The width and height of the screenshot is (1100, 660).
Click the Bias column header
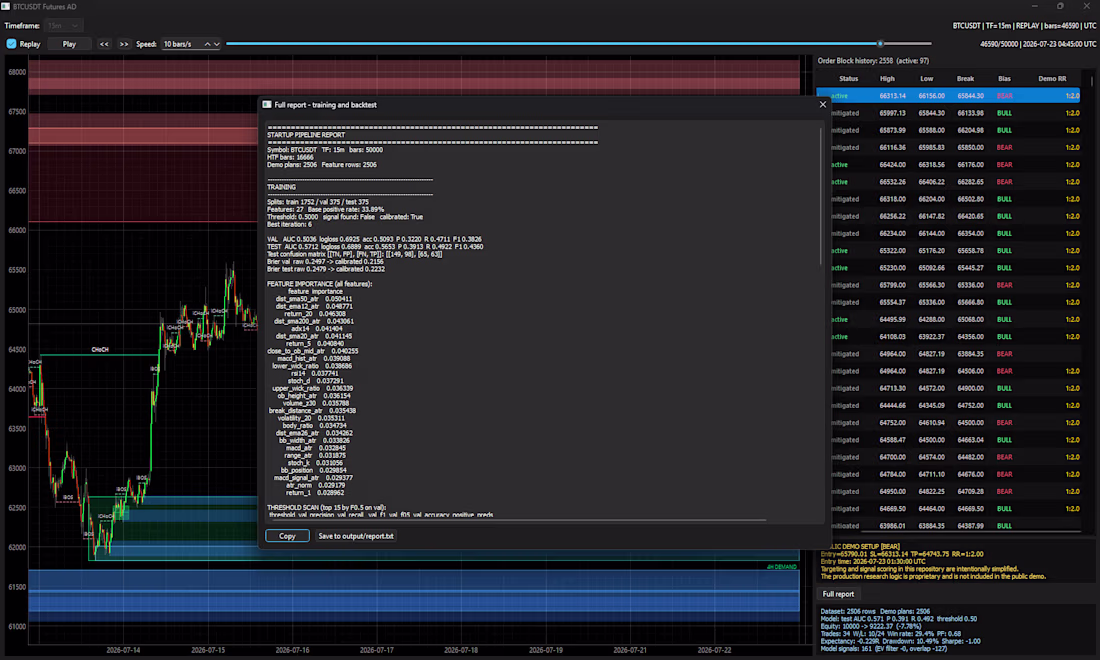click(x=1005, y=79)
